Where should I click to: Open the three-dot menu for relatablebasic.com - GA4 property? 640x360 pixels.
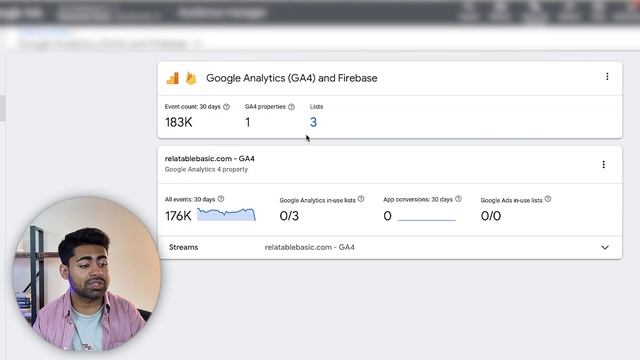tap(604, 164)
